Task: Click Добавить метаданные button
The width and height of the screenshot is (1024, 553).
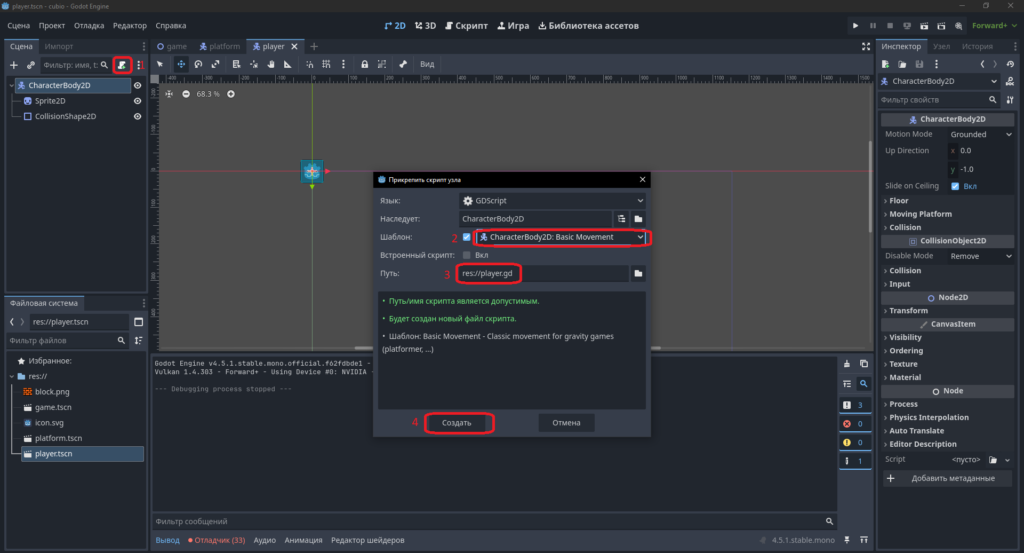Action: pyautogui.click(x=946, y=479)
